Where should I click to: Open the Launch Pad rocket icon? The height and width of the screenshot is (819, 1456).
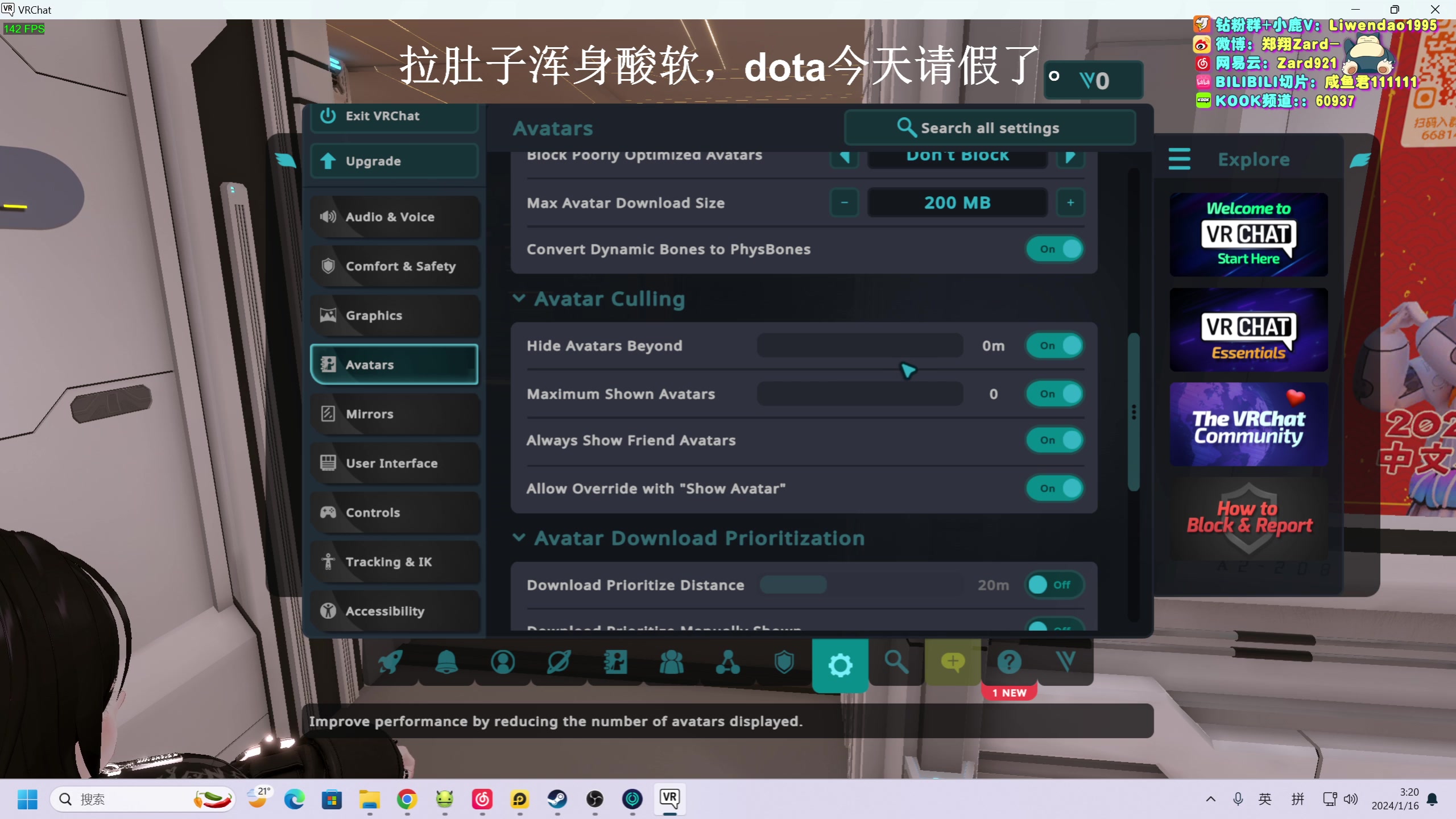coord(390,662)
